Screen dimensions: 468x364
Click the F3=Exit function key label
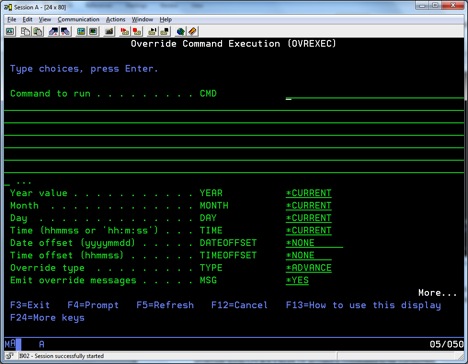point(30,305)
